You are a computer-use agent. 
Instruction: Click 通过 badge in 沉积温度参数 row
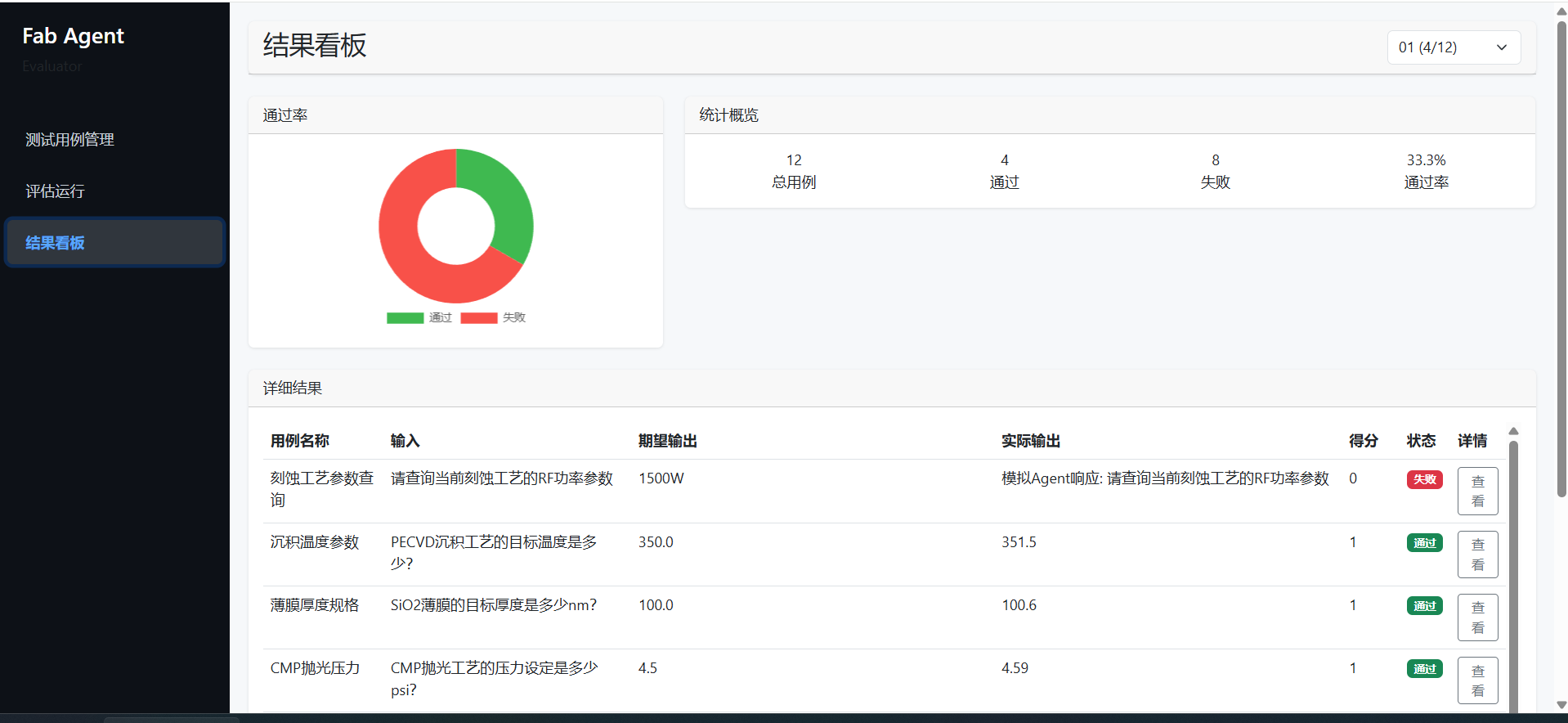coord(1424,543)
